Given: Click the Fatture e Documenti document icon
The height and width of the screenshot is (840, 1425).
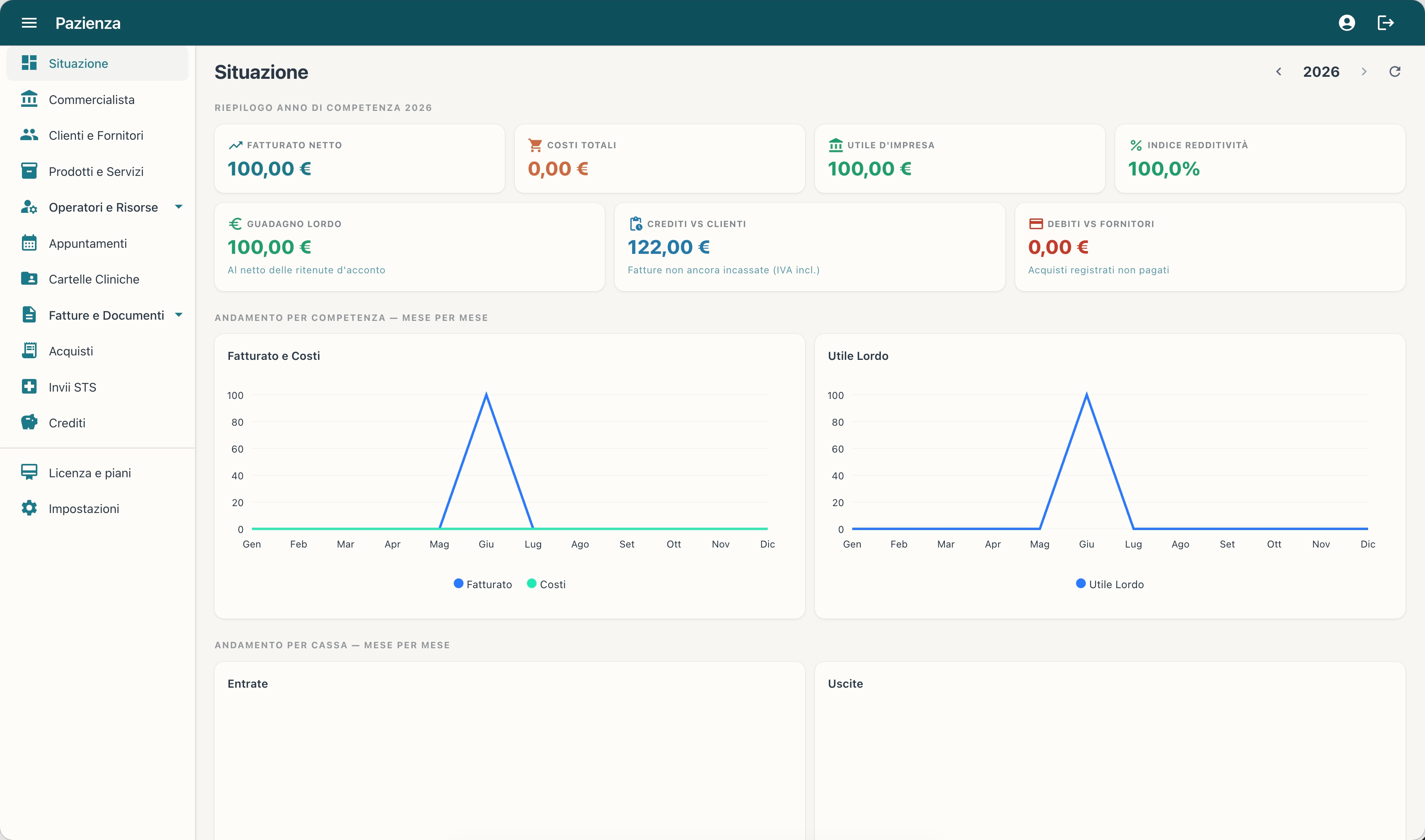Looking at the screenshot, I should [29, 315].
